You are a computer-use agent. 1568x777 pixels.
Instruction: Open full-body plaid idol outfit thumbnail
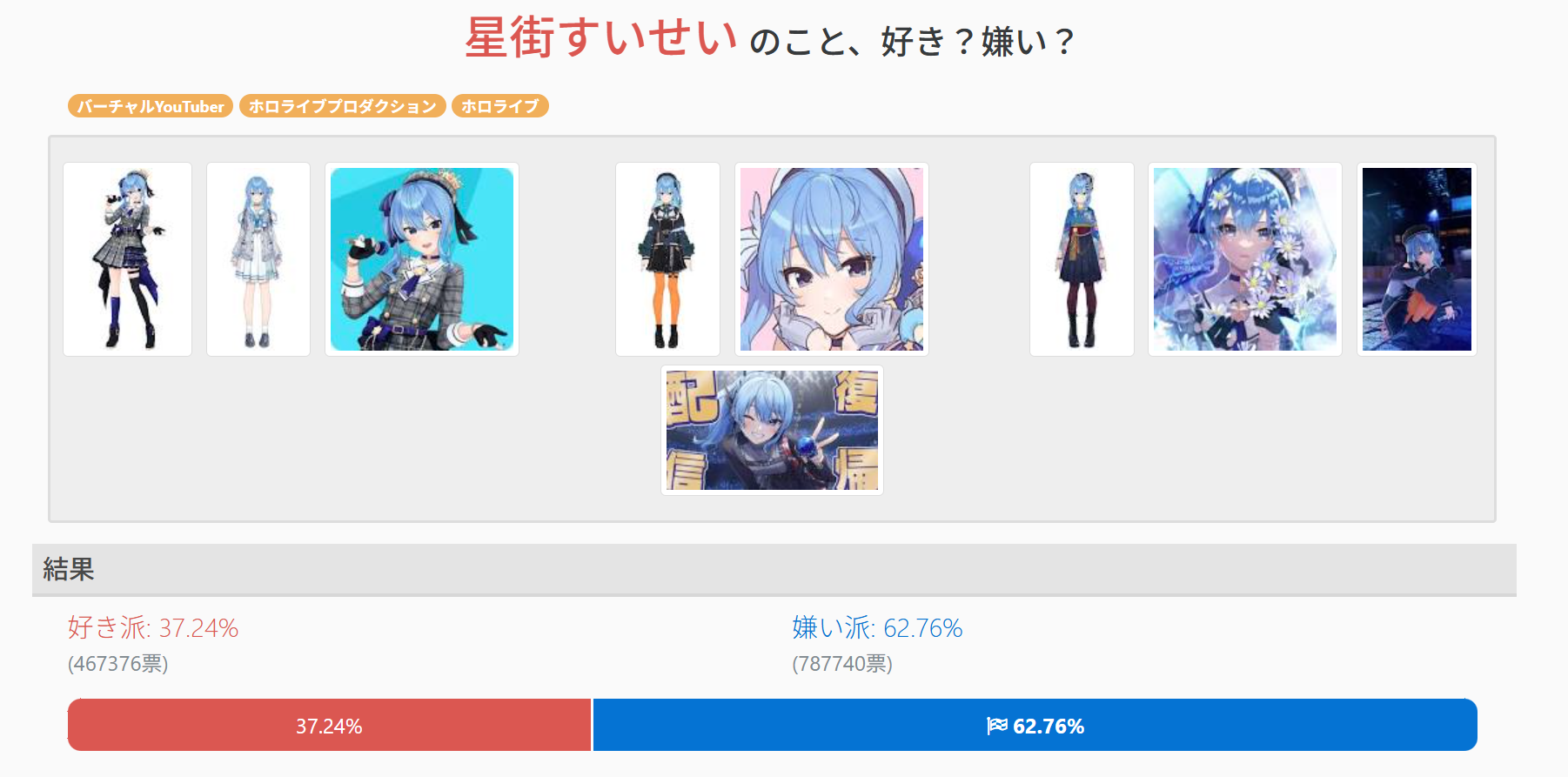[x=127, y=259]
